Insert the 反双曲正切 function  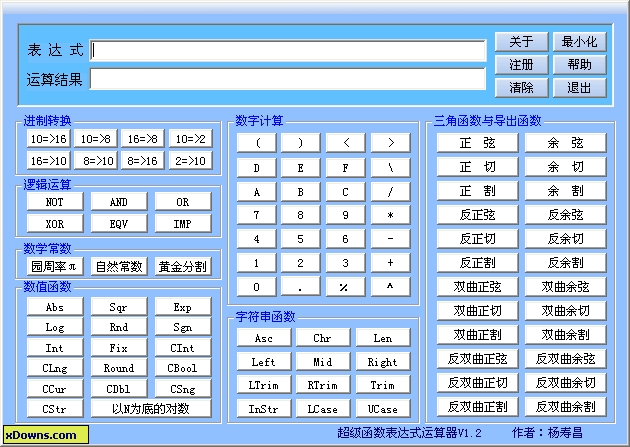point(477,383)
